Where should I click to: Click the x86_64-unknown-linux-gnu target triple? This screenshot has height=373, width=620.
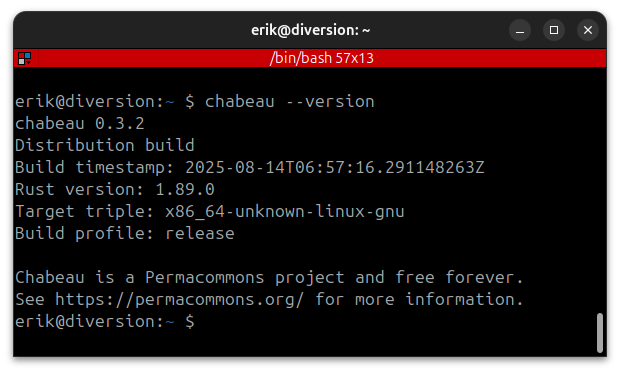coord(285,212)
